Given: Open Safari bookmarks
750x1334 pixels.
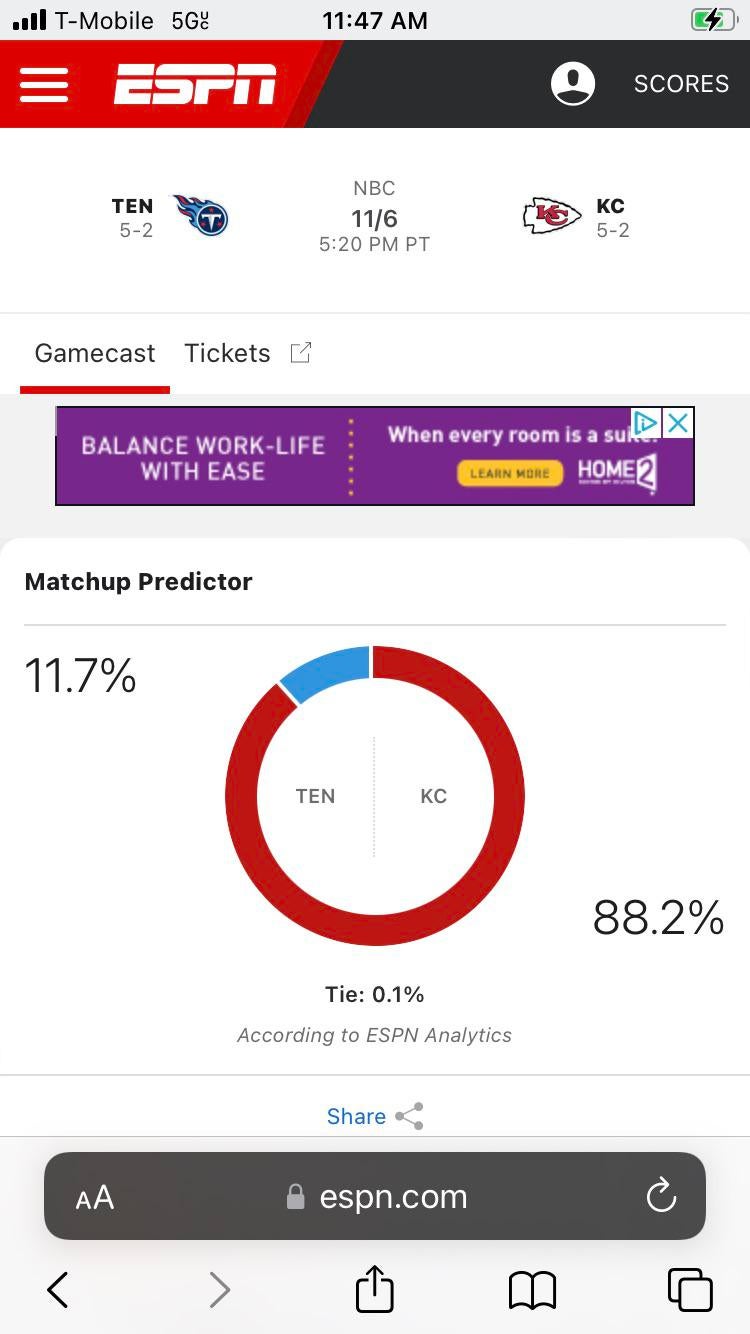Looking at the screenshot, I should tap(532, 1290).
